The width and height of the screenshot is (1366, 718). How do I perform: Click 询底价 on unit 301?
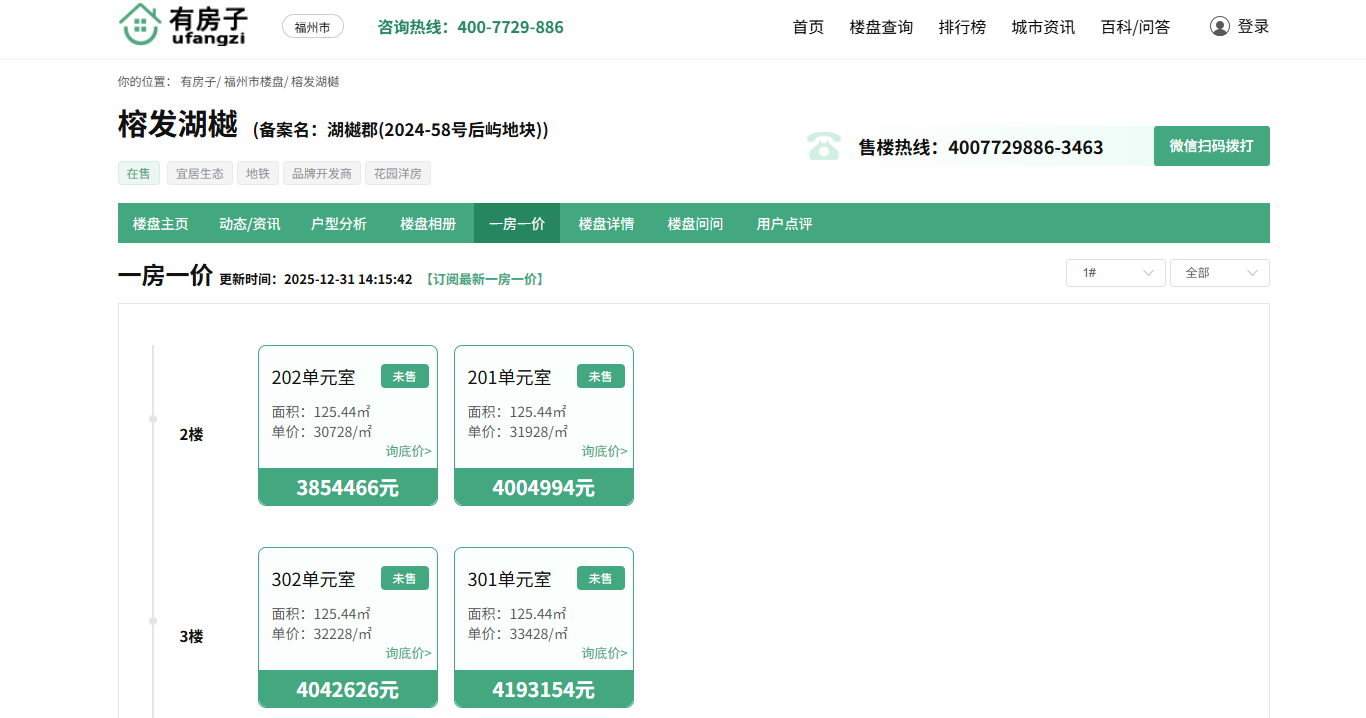(604, 654)
